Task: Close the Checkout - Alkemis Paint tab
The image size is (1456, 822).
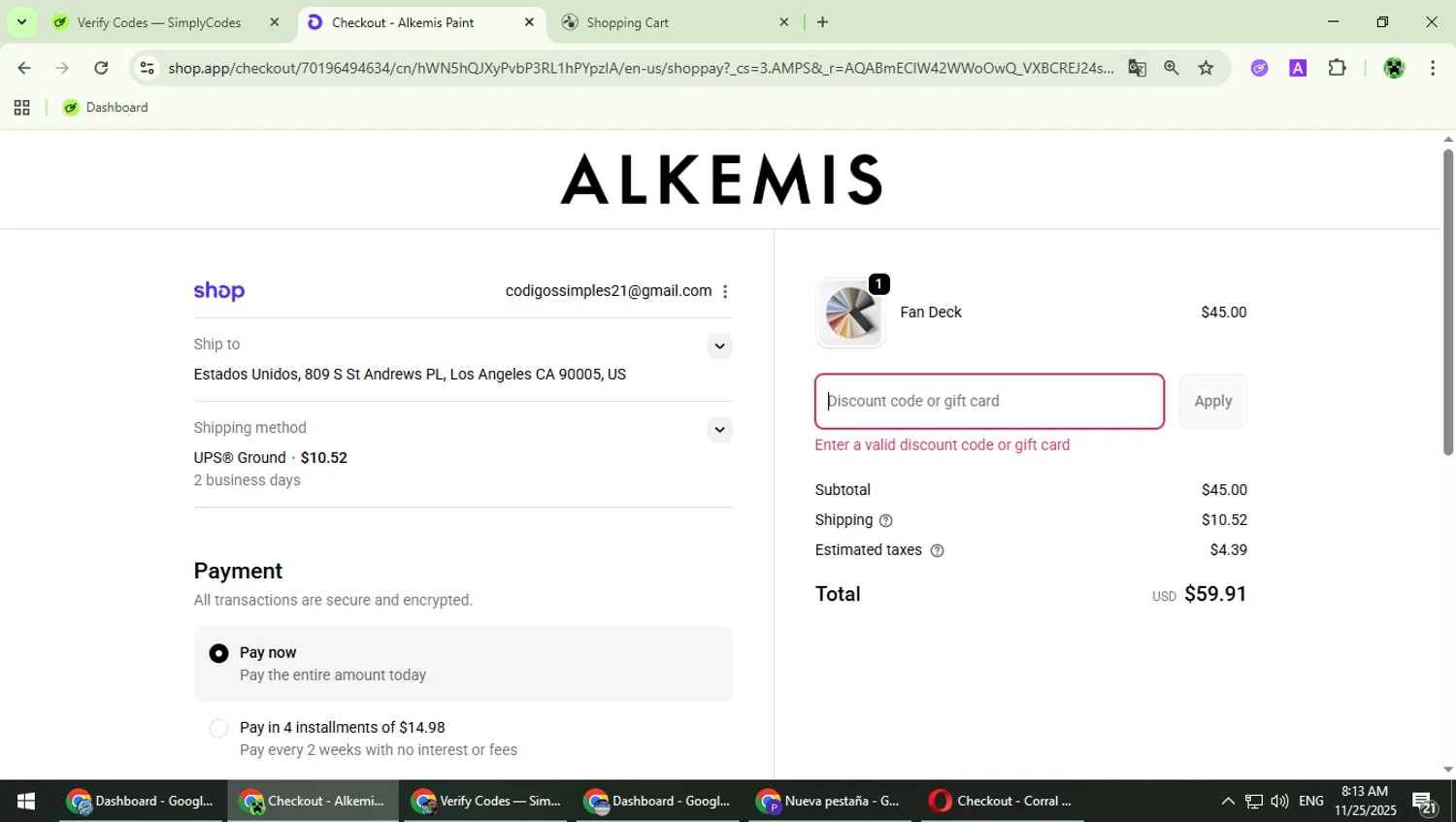Action: [x=529, y=21]
